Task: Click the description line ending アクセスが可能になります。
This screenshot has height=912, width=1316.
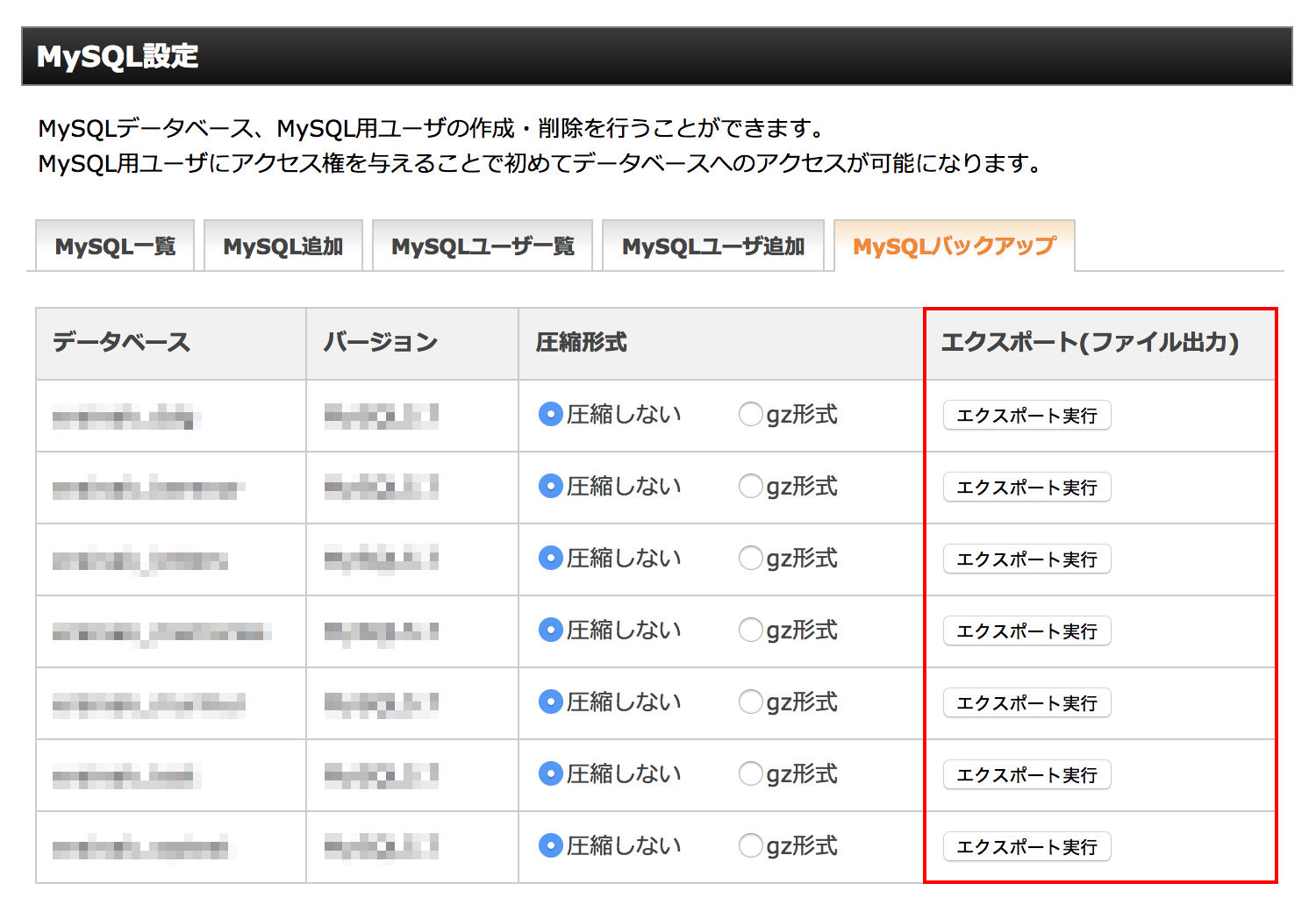Action: [x=541, y=163]
